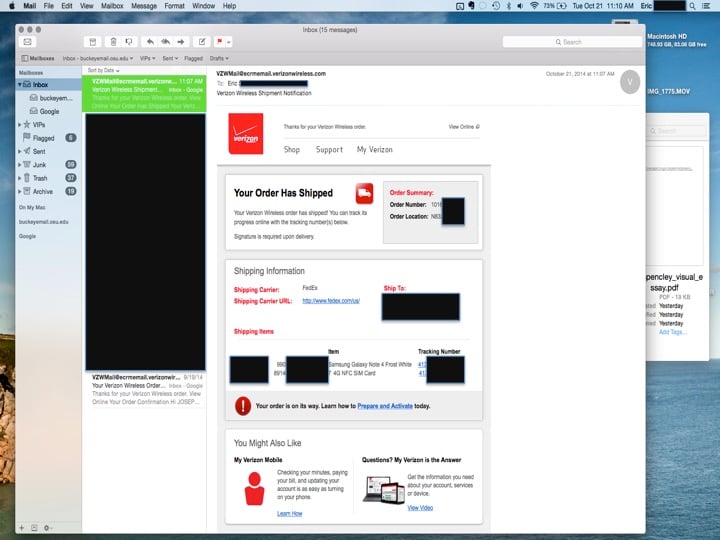Click the Get Mail envelope icon

tap(28, 42)
